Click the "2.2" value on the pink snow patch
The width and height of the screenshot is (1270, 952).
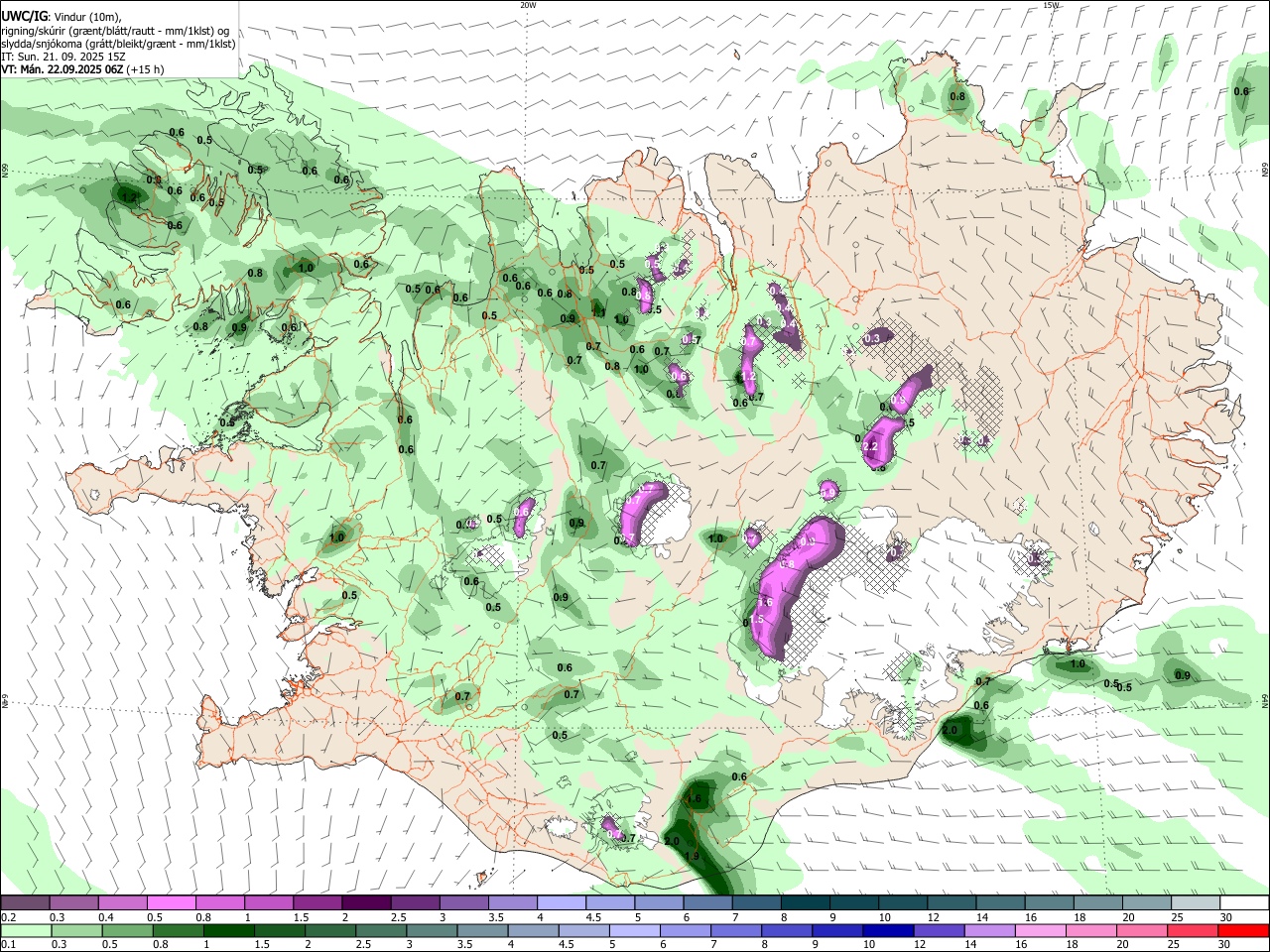point(871,447)
